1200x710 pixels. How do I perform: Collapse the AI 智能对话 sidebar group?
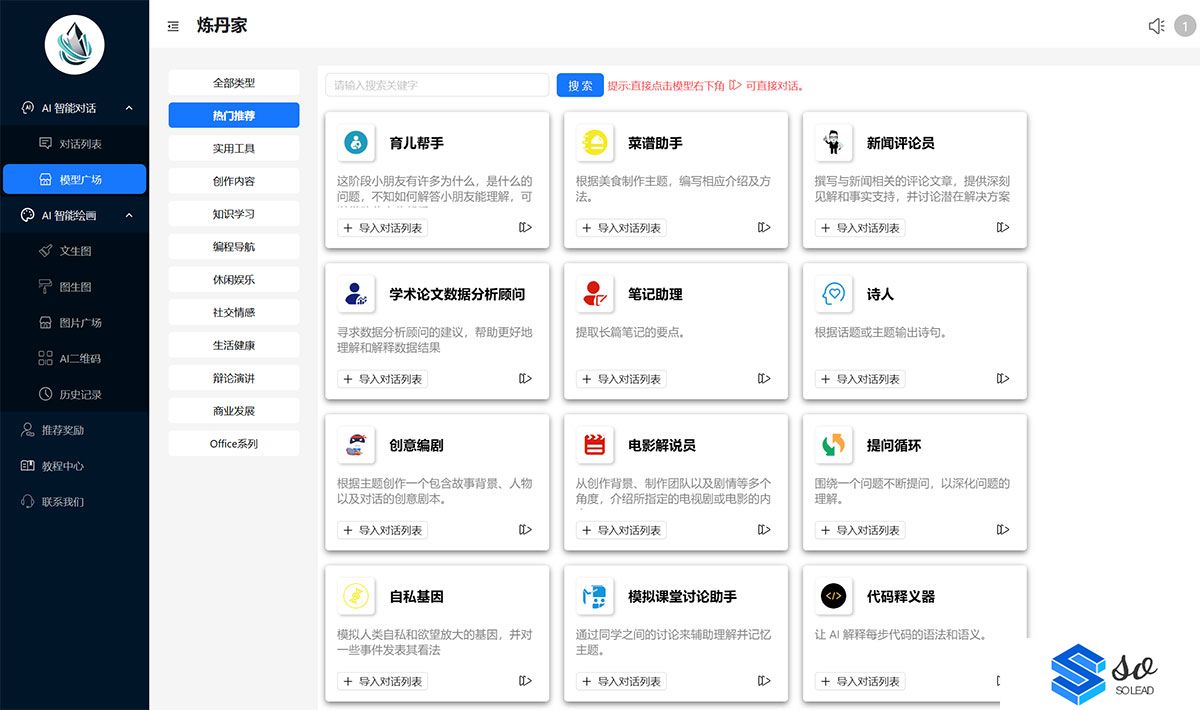click(74, 108)
